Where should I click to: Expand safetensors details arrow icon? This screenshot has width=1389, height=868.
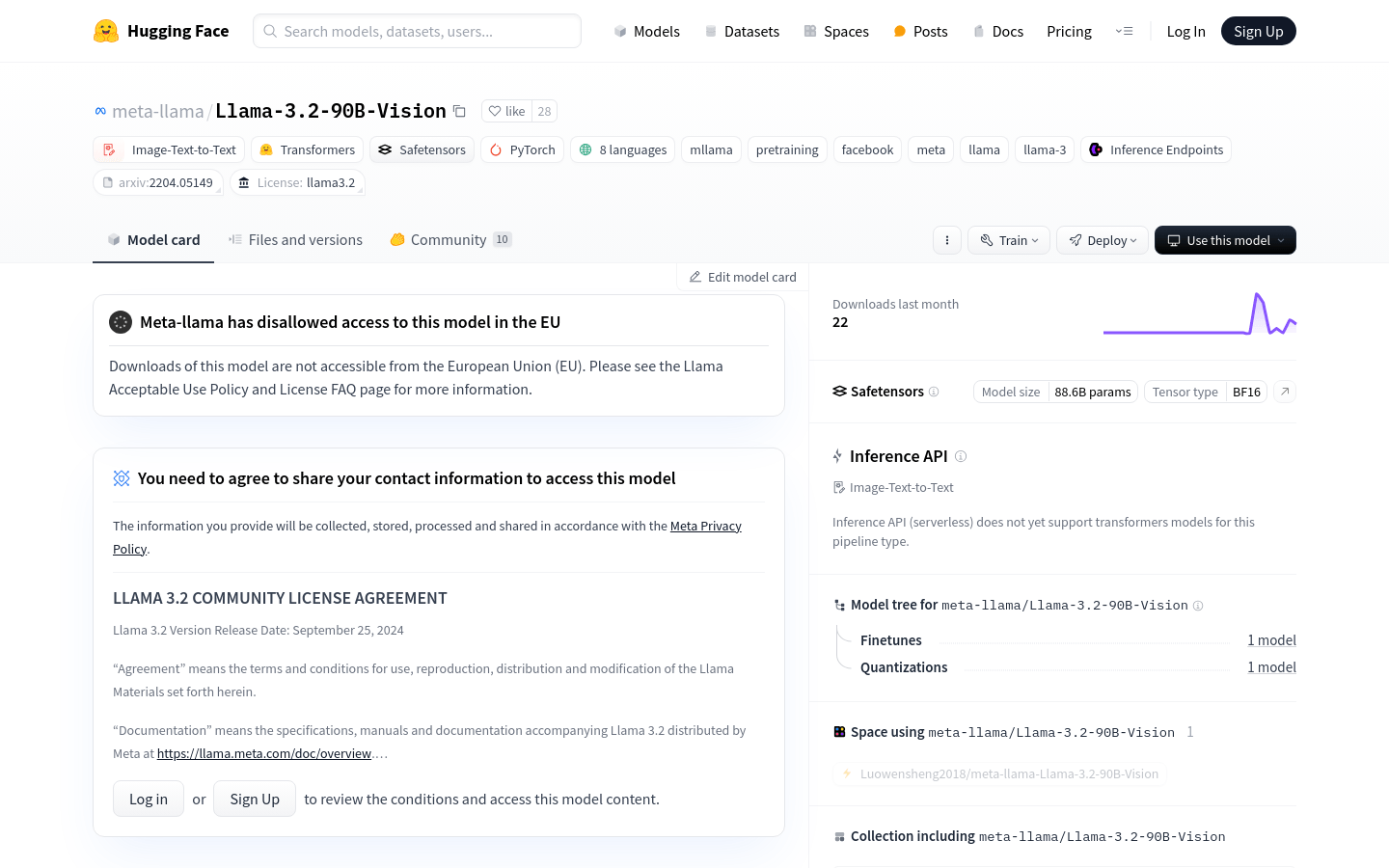[x=1285, y=392]
